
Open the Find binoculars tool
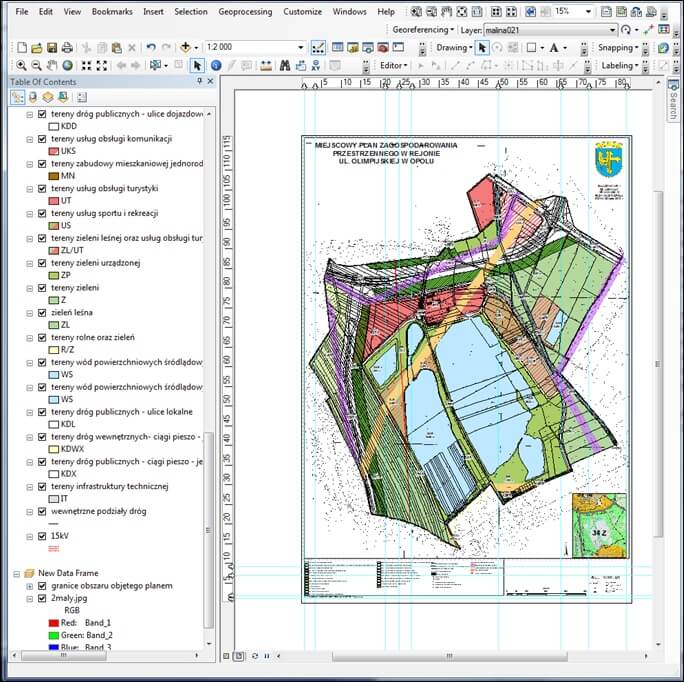285,65
